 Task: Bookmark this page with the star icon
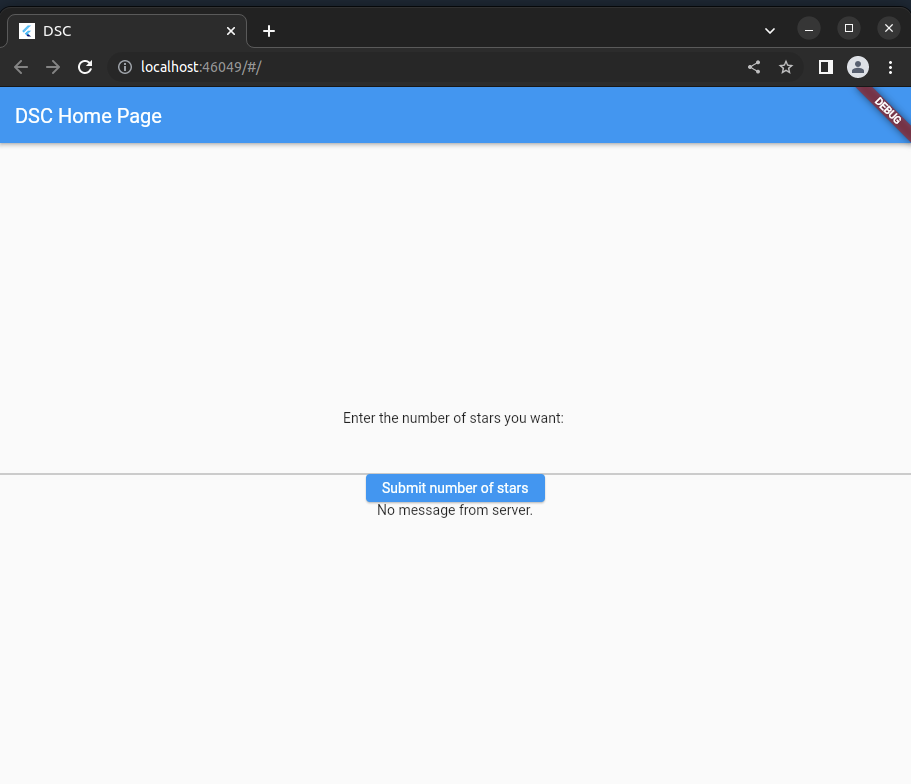(786, 67)
